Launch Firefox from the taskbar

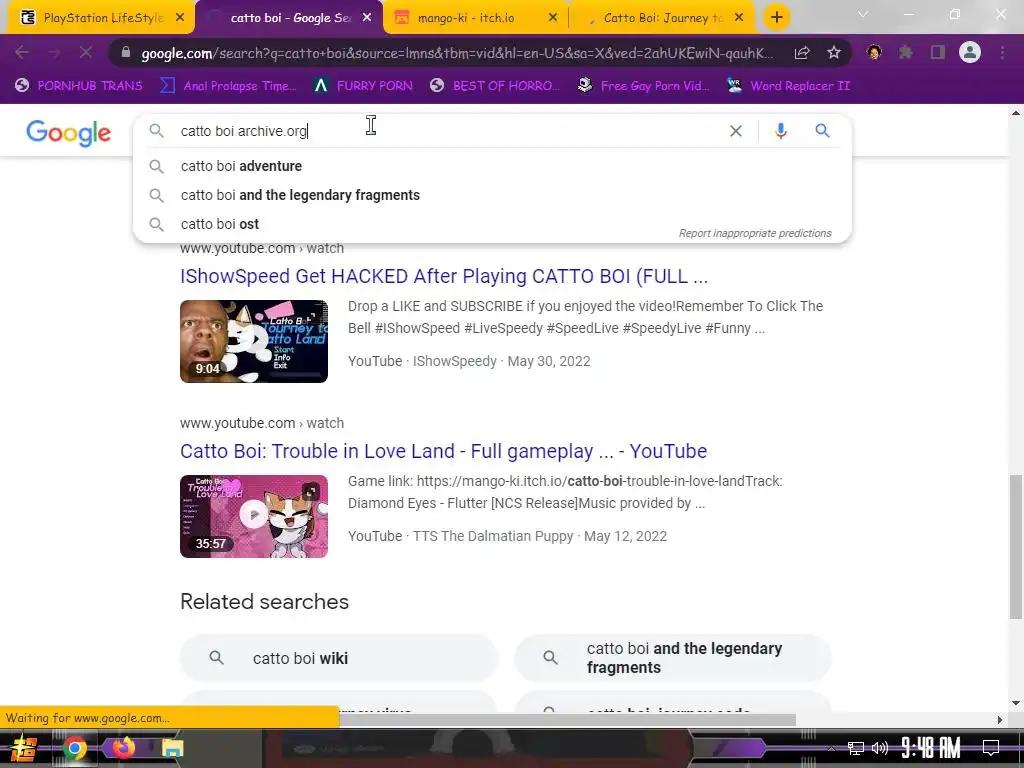123,748
